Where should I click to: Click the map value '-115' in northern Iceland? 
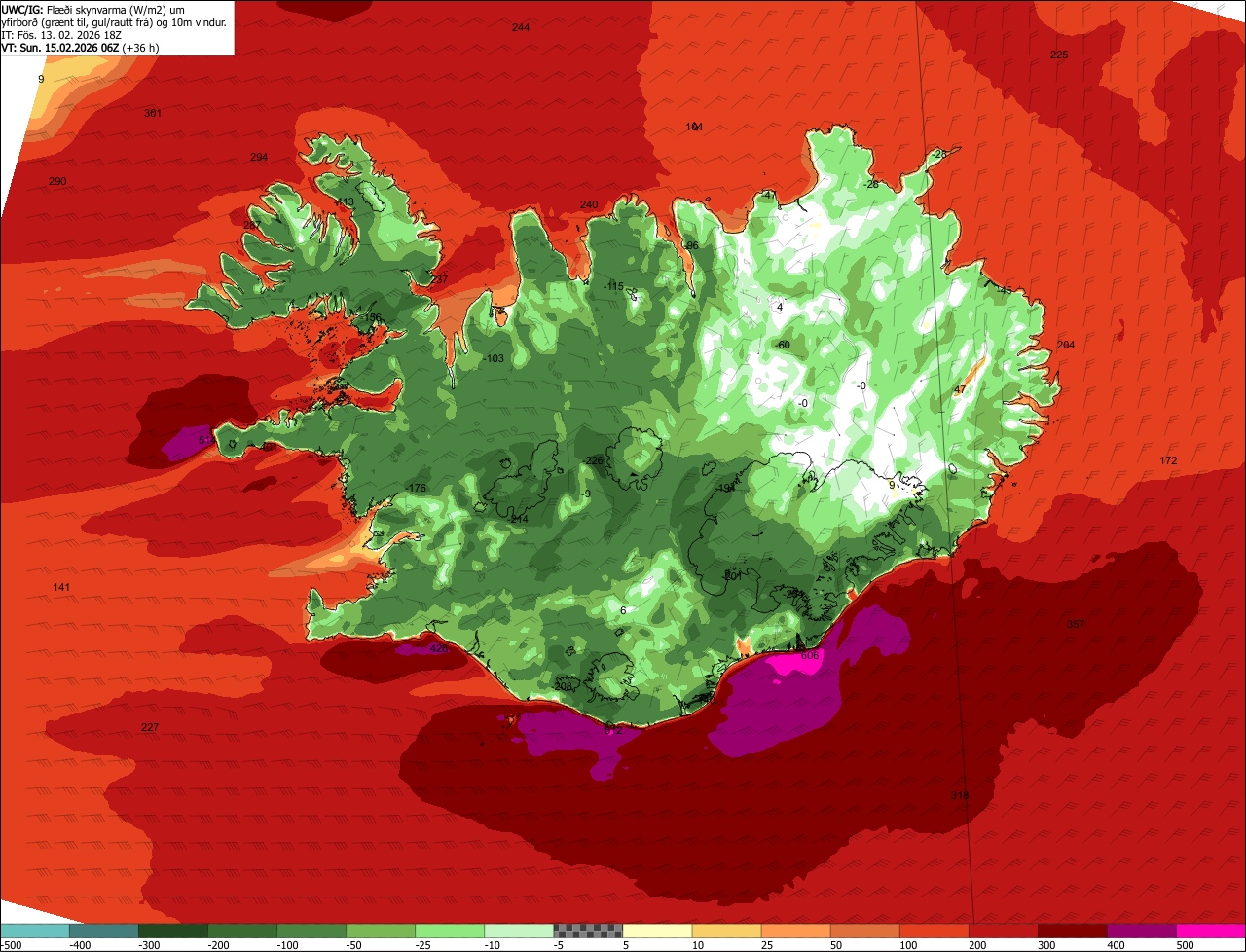[x=612, y=286]
